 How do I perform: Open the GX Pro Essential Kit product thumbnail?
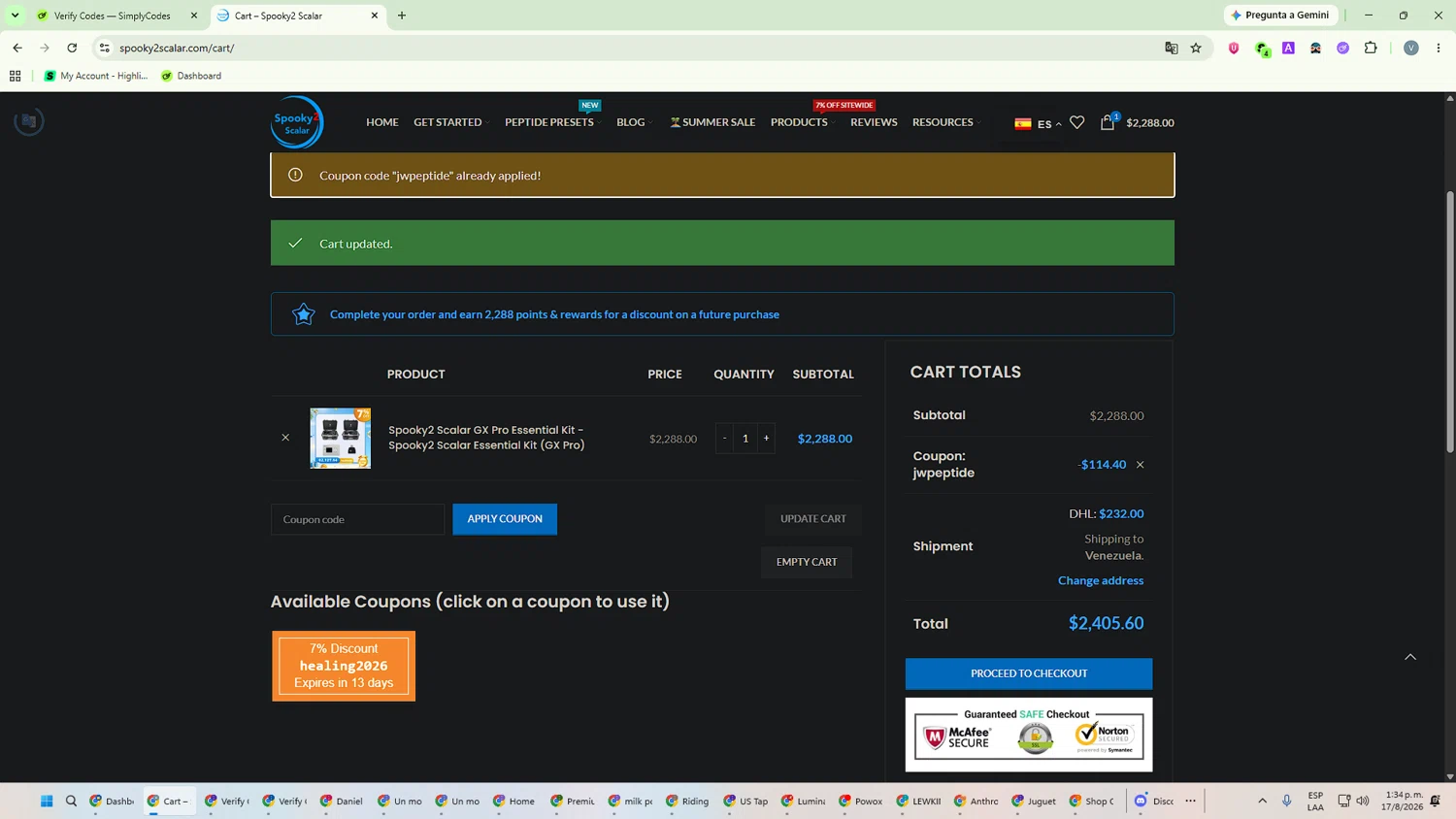click(340, 438)
